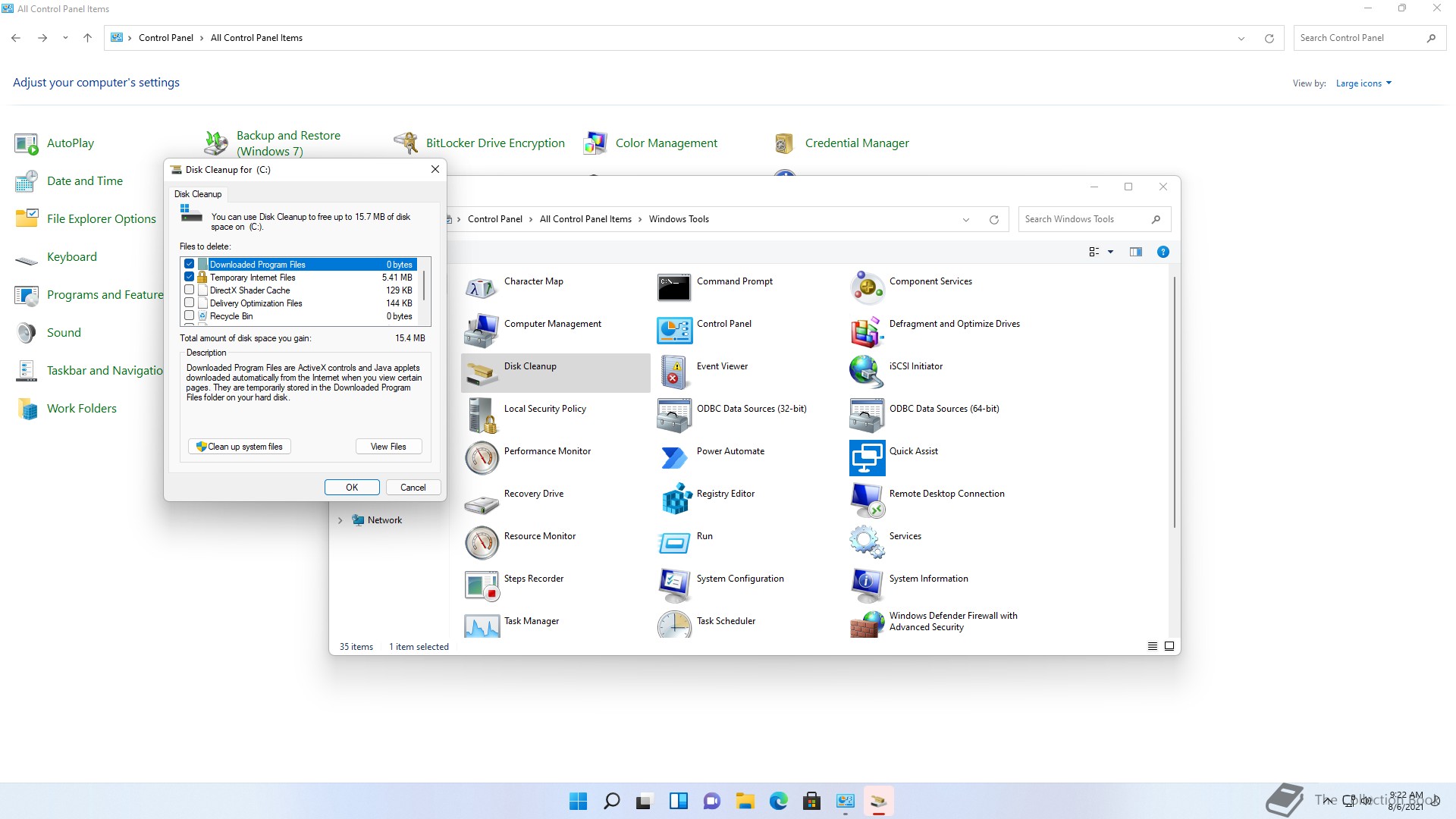Open Microsoft Edge from taskbar

tap(778, 801)
